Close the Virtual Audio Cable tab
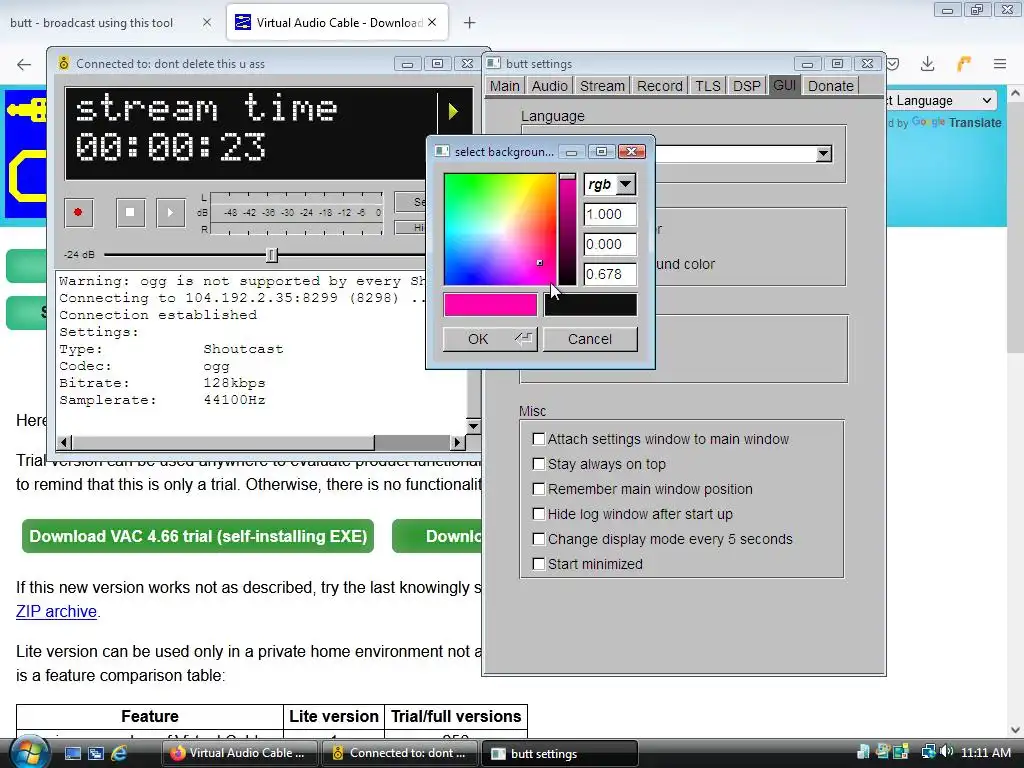The height and width of the screenshot is (768, 1024). (432, 22)
